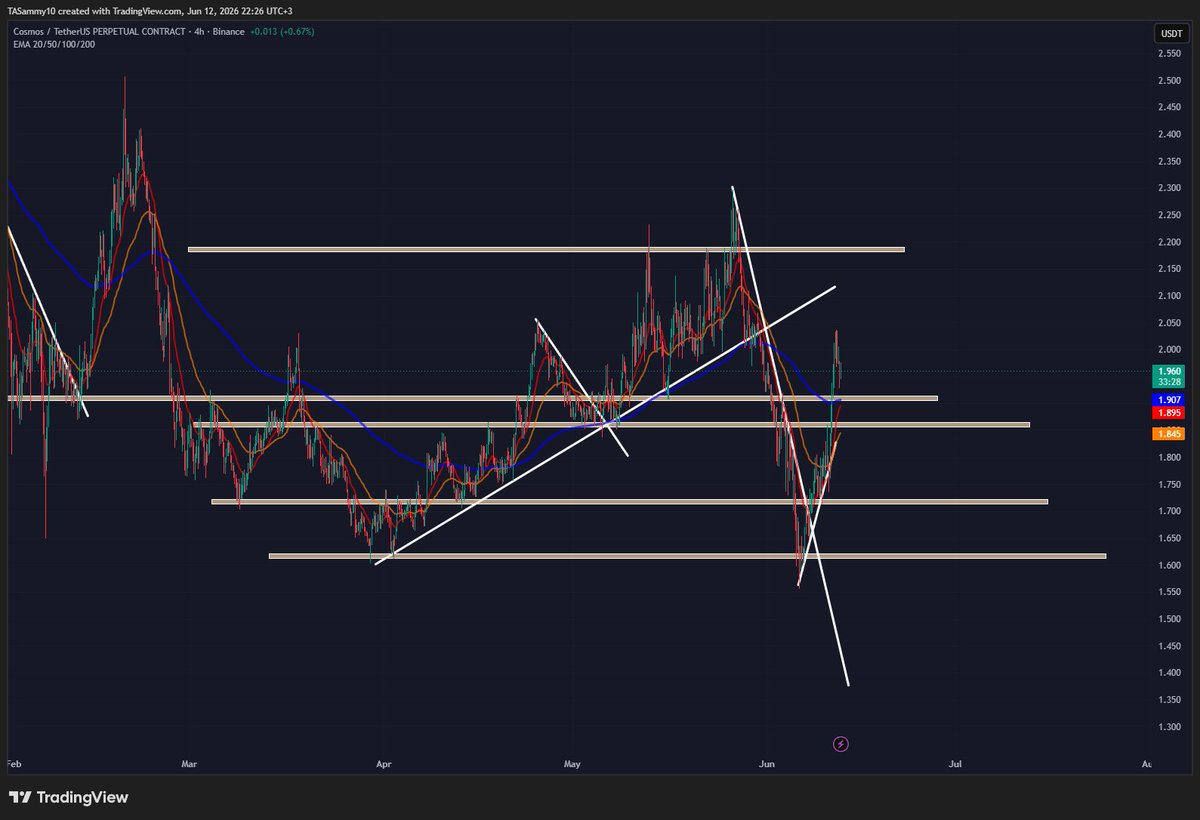
Task: Click the 2.300 price axis label
Action: pyautogui.click(x=1170, y=188)
